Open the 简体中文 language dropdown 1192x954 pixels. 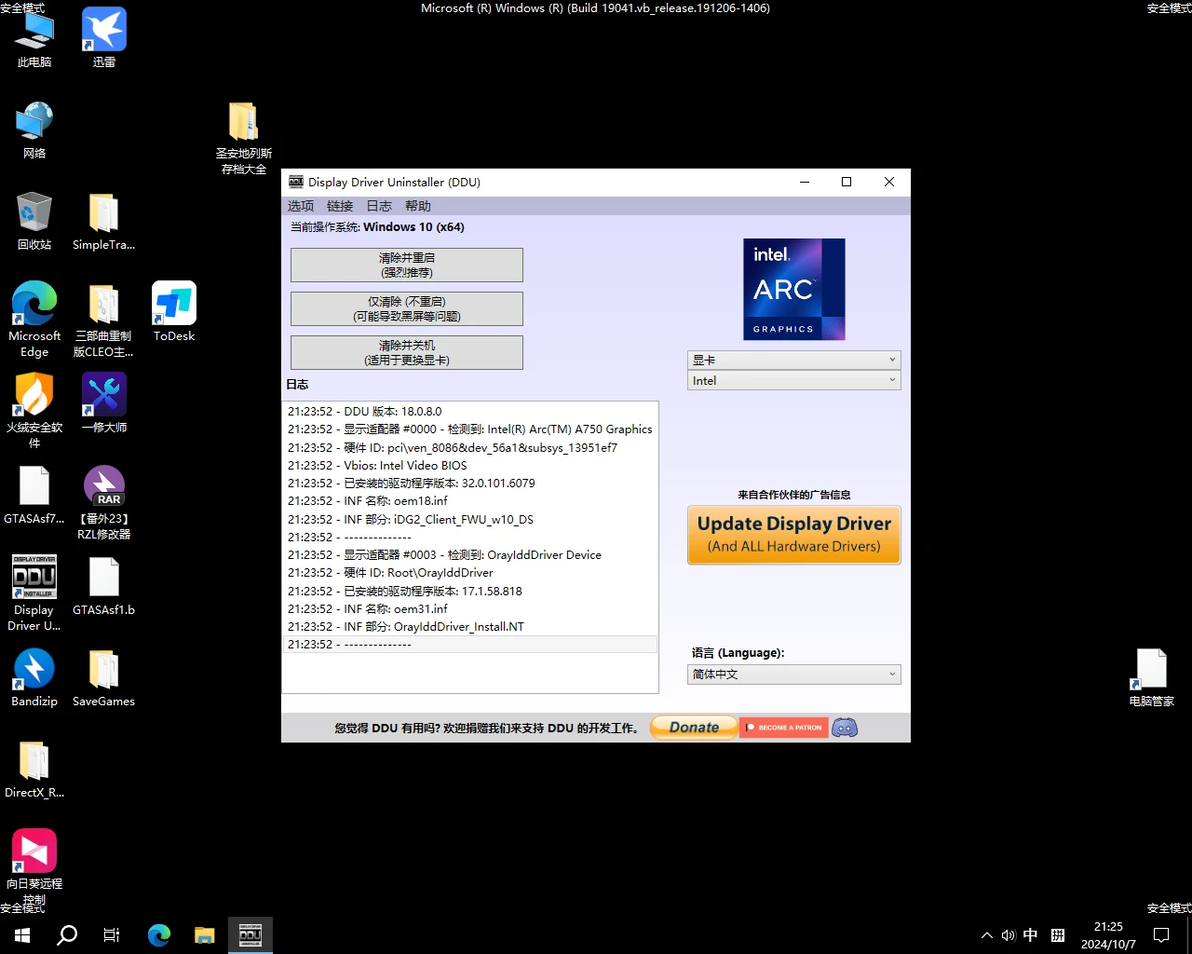794,674
